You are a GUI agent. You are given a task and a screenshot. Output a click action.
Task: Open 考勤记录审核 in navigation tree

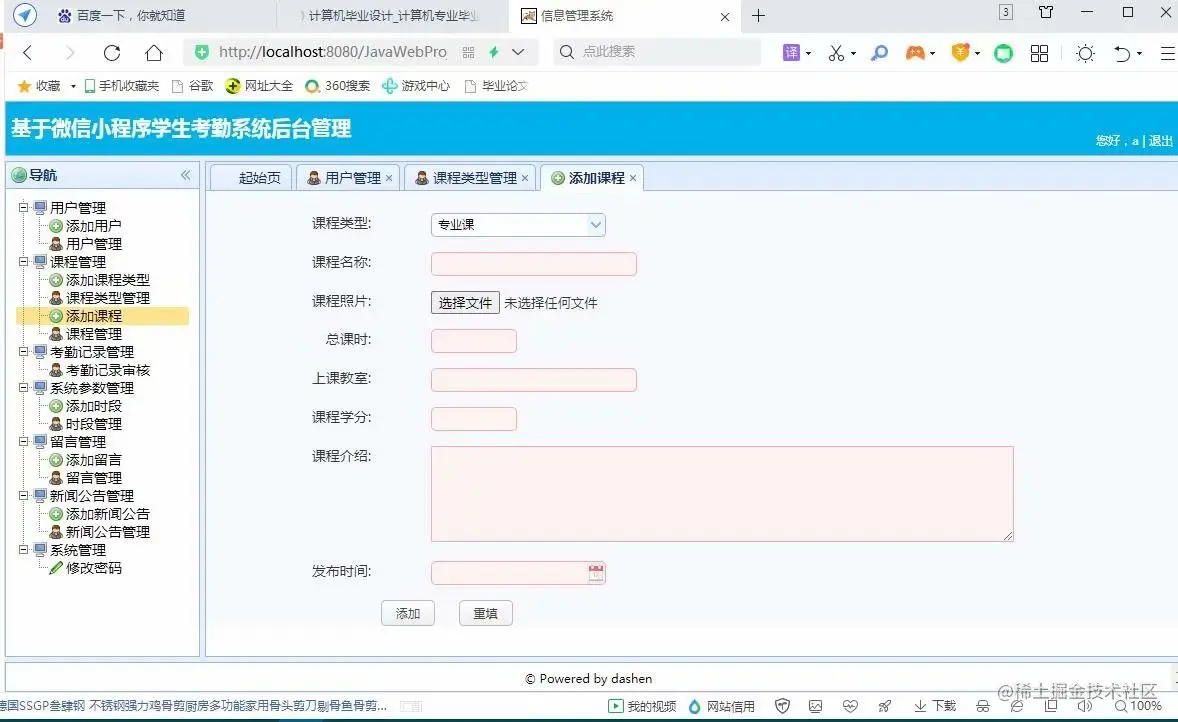click(107, 370)
